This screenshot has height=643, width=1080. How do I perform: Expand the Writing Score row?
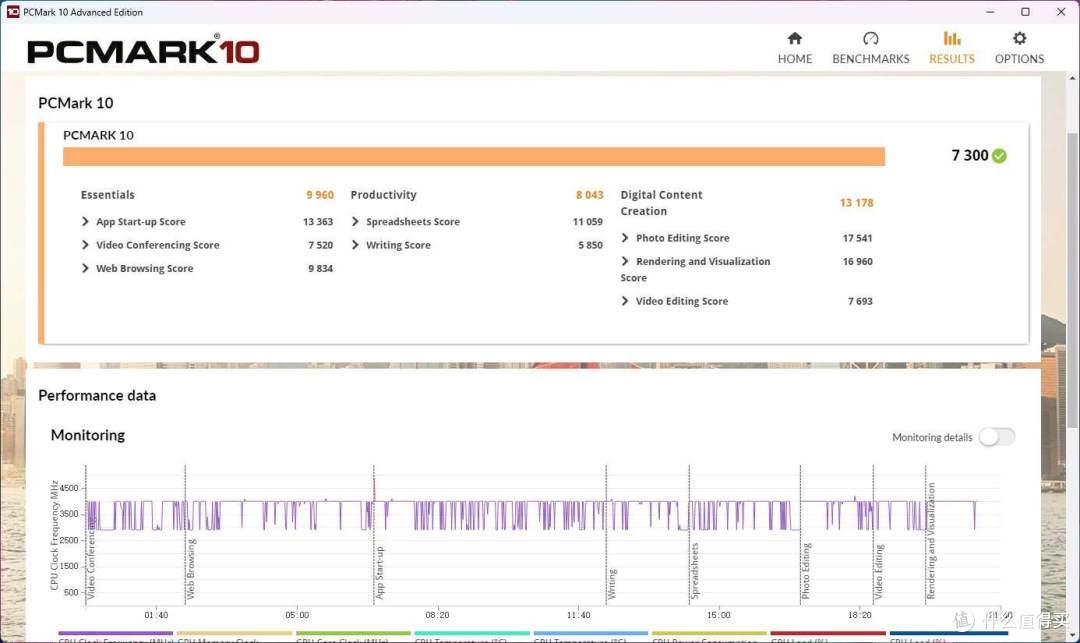(356, 245)
